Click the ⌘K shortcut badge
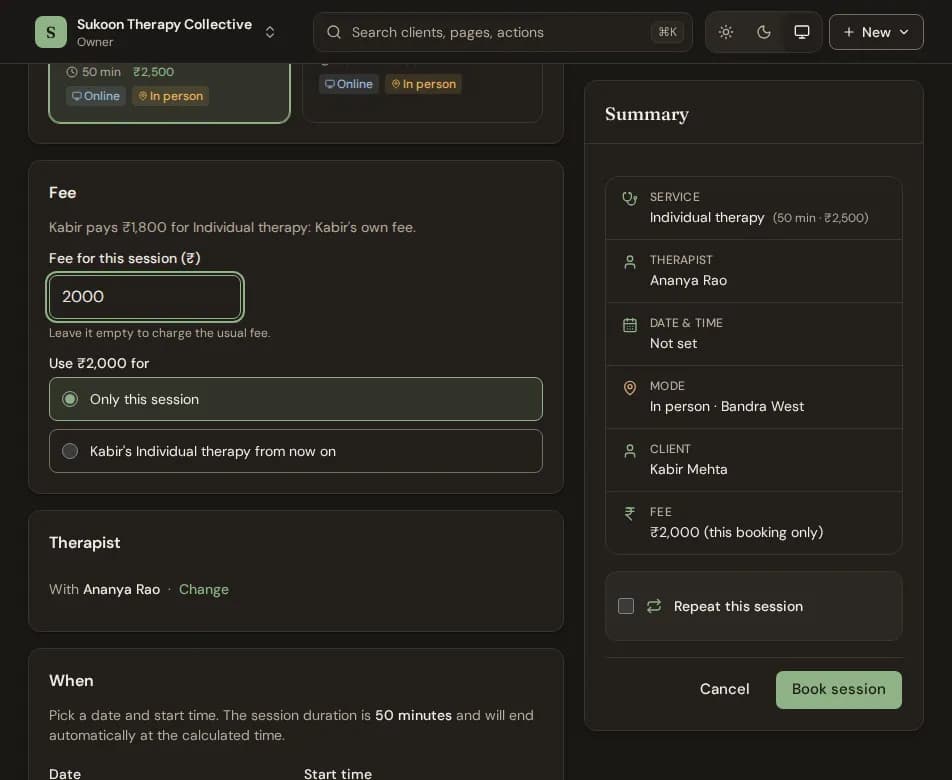 (667, 32)
